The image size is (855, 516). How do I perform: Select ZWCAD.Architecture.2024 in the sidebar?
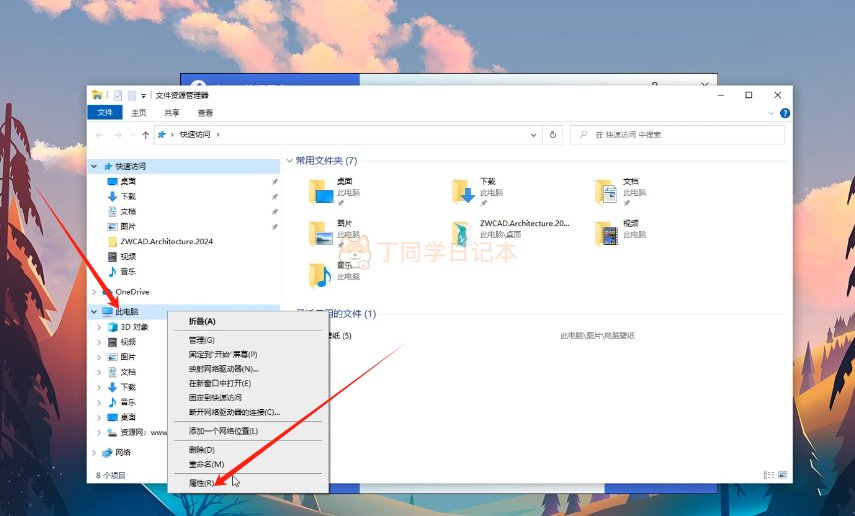click(x=166, y=241)
